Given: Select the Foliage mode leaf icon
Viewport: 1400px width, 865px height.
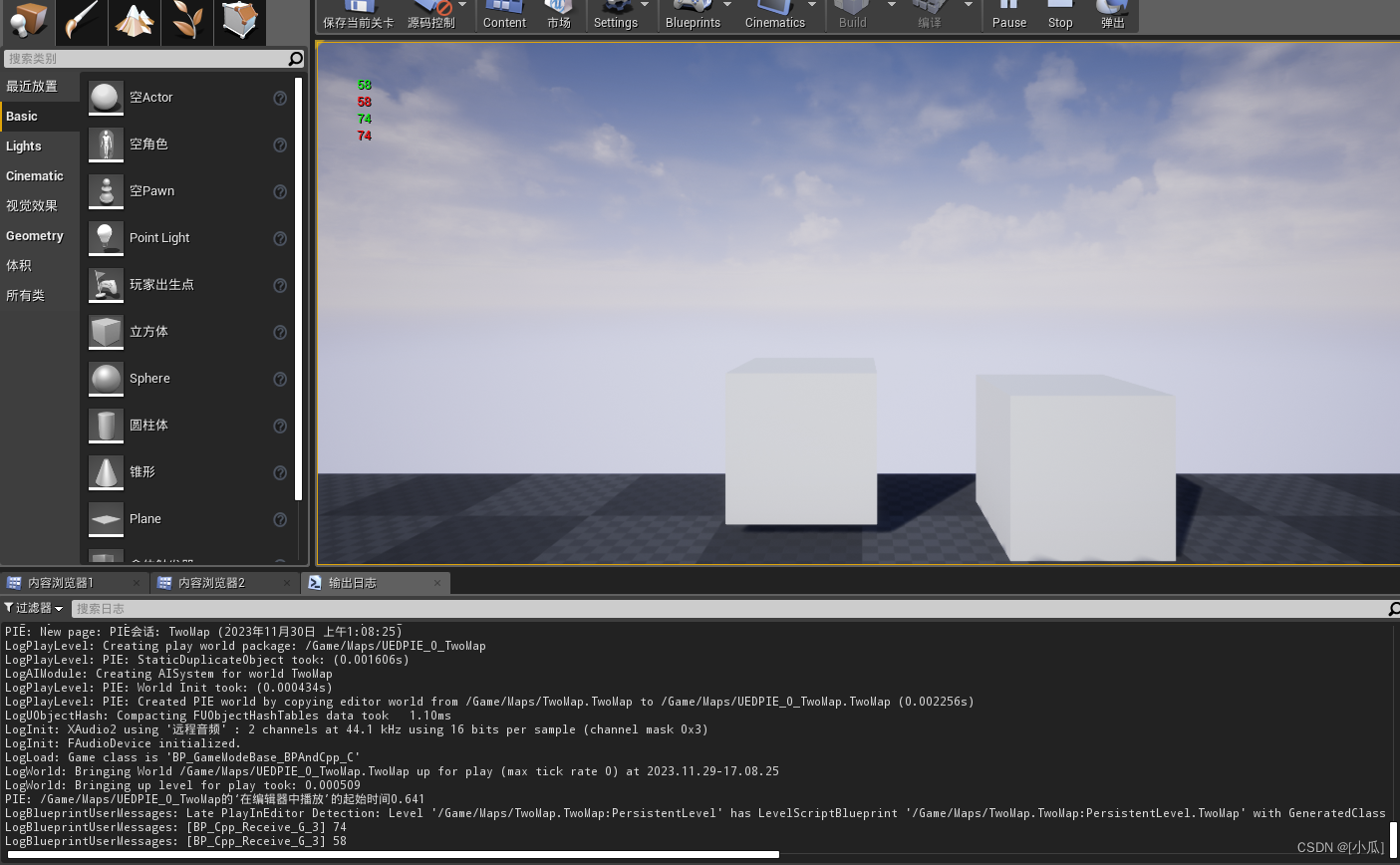Looking at the screenshot, I should click(x=187, y=22).
